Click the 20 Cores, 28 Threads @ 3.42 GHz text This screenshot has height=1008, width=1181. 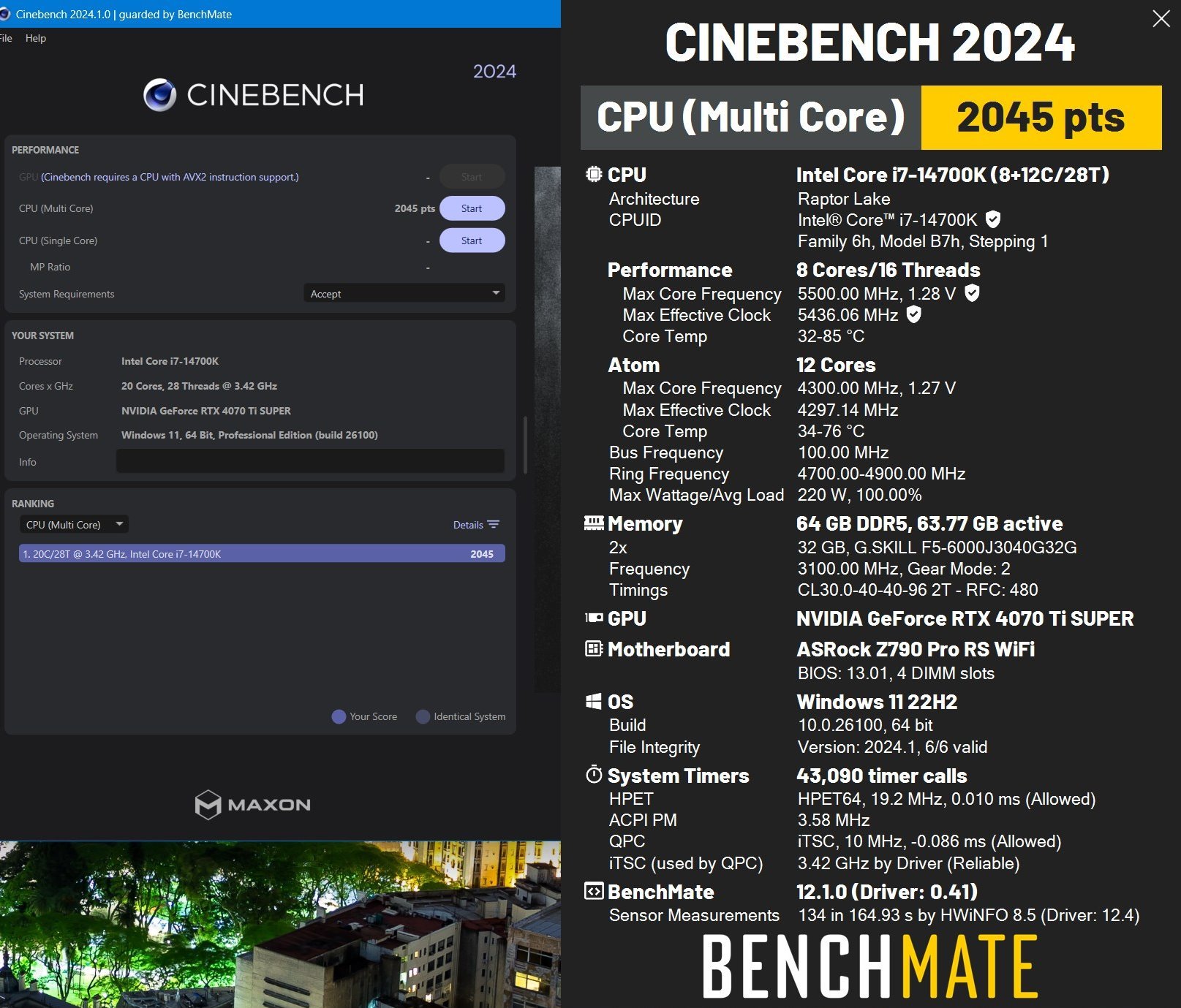point(199,386)
